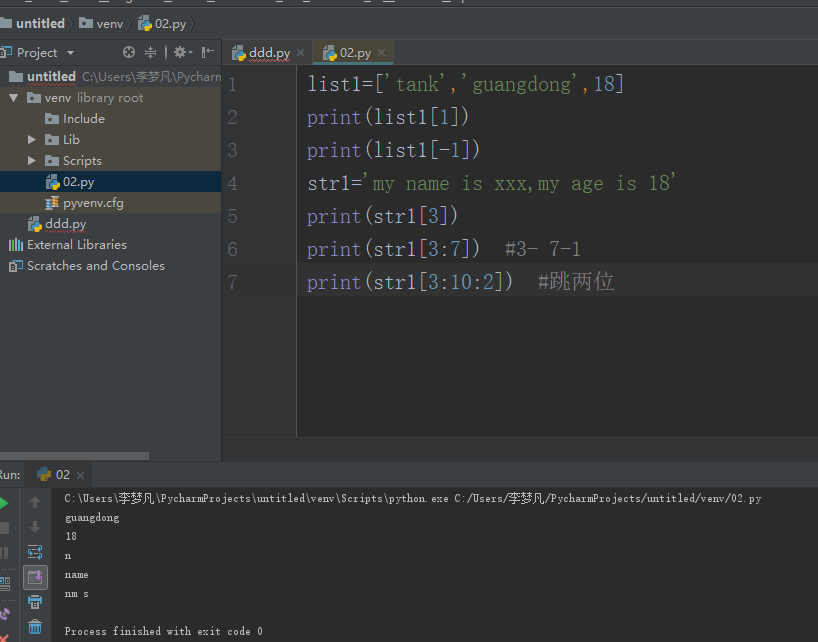Expand the Scripts folder
Viewport: 818px width, 642px height.
tap(32, 161)
